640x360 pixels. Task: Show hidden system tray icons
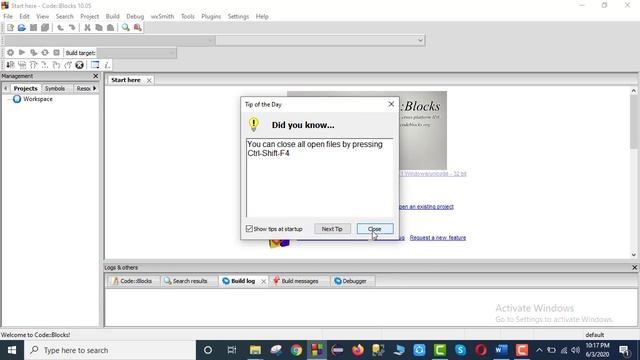539,350
